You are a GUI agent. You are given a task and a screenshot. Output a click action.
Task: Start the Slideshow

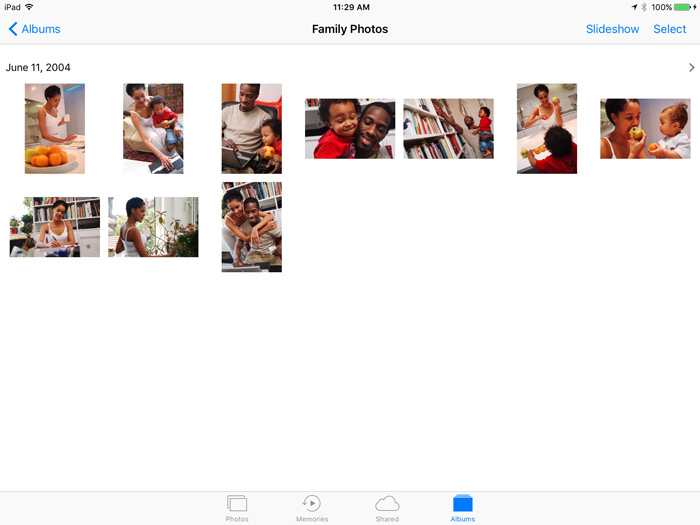(x=612, y=29)
